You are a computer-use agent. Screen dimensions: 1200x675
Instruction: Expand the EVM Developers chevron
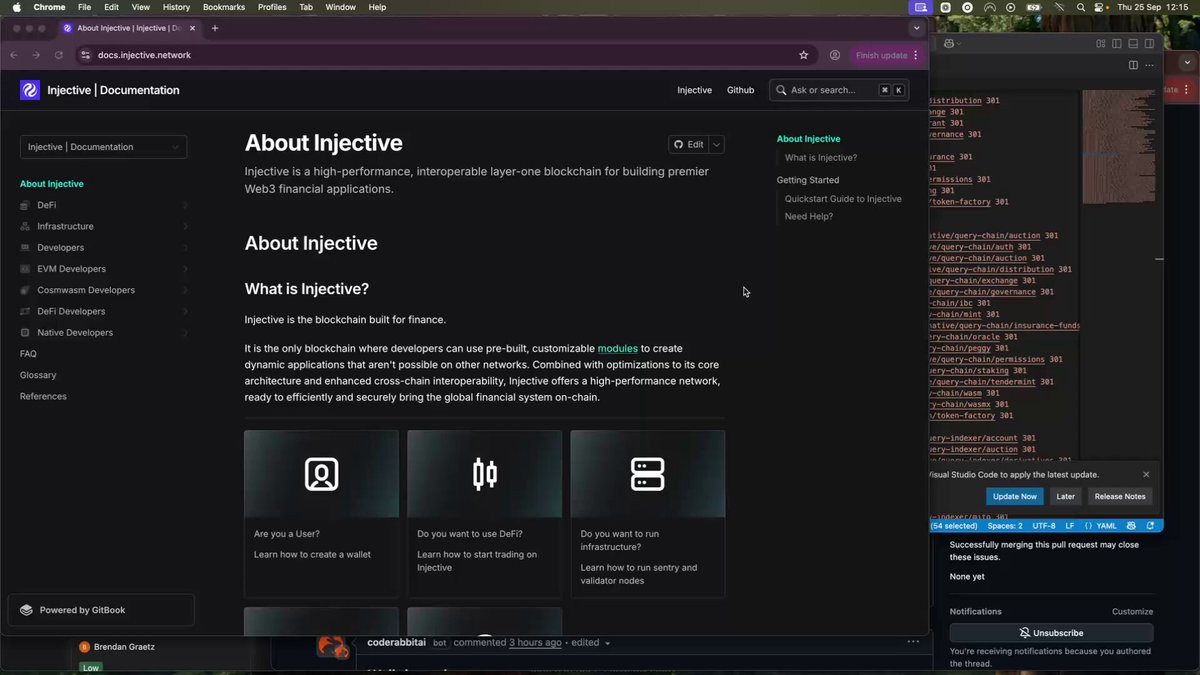[x=185, y=269]
